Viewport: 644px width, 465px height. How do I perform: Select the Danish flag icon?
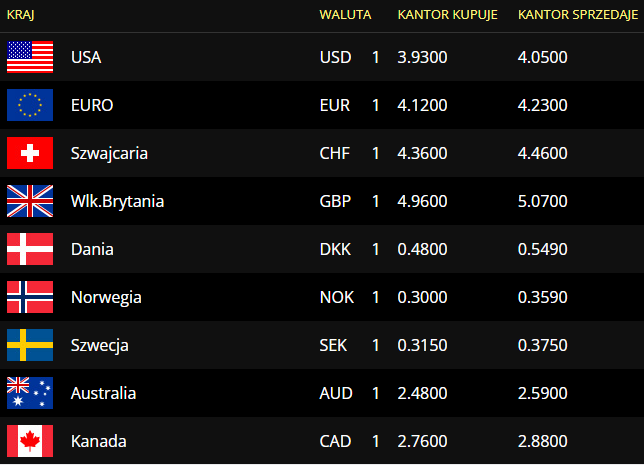pyautogui.click(x=30, y=249)
